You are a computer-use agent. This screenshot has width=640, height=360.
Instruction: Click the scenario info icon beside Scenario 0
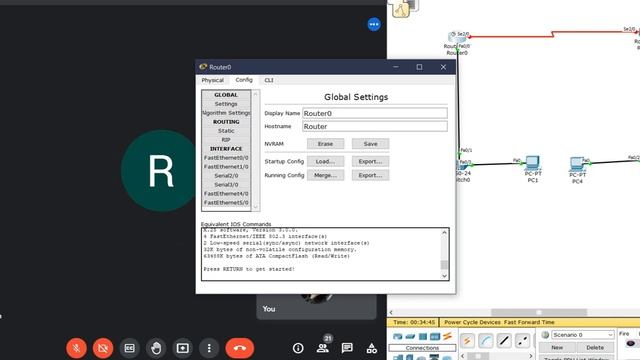(x=545, y=335)
